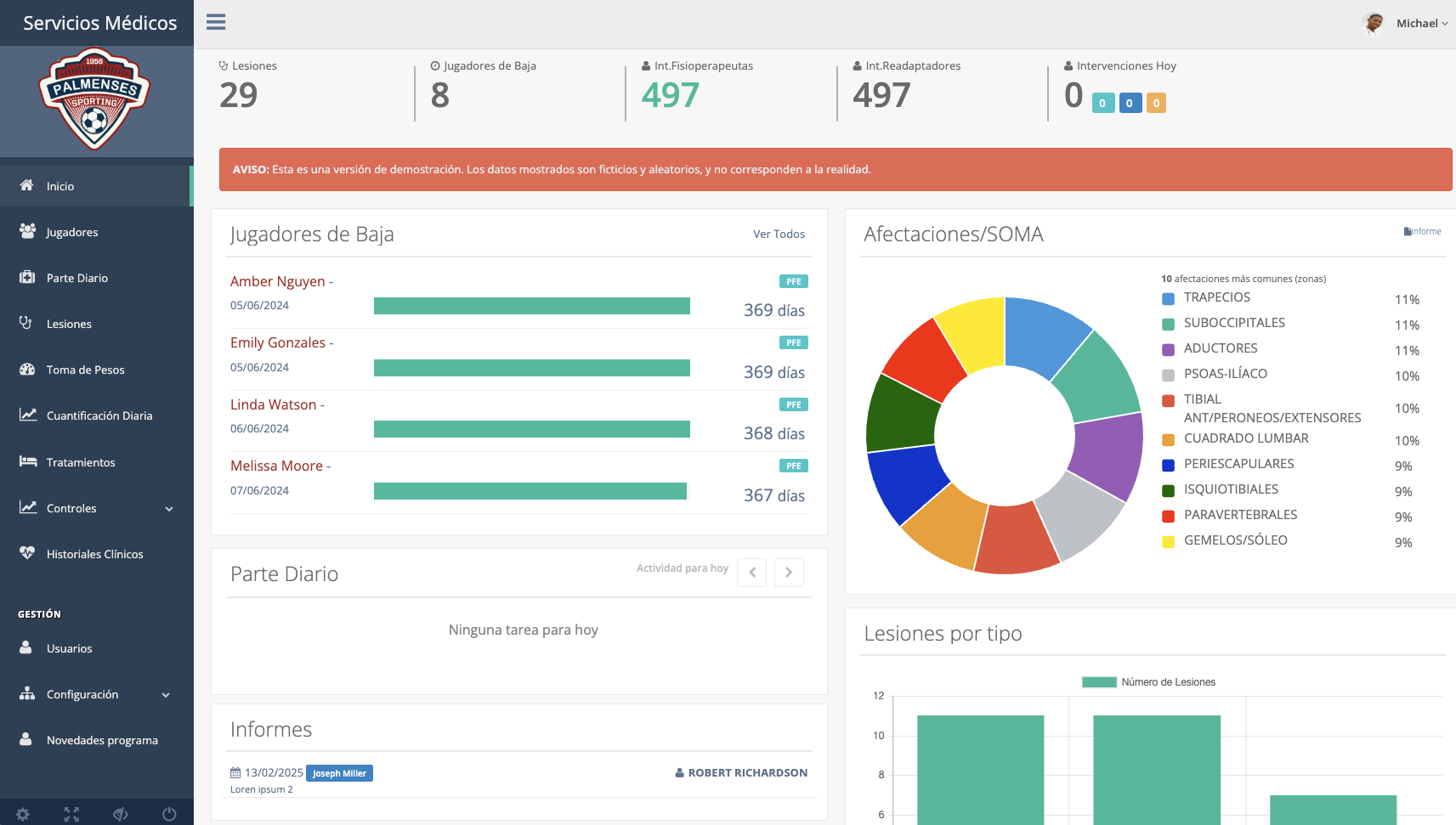The height and width of the screenshot is (825, 1456).
Task: Expand the Controles submenu
Action: coord(168,509)
